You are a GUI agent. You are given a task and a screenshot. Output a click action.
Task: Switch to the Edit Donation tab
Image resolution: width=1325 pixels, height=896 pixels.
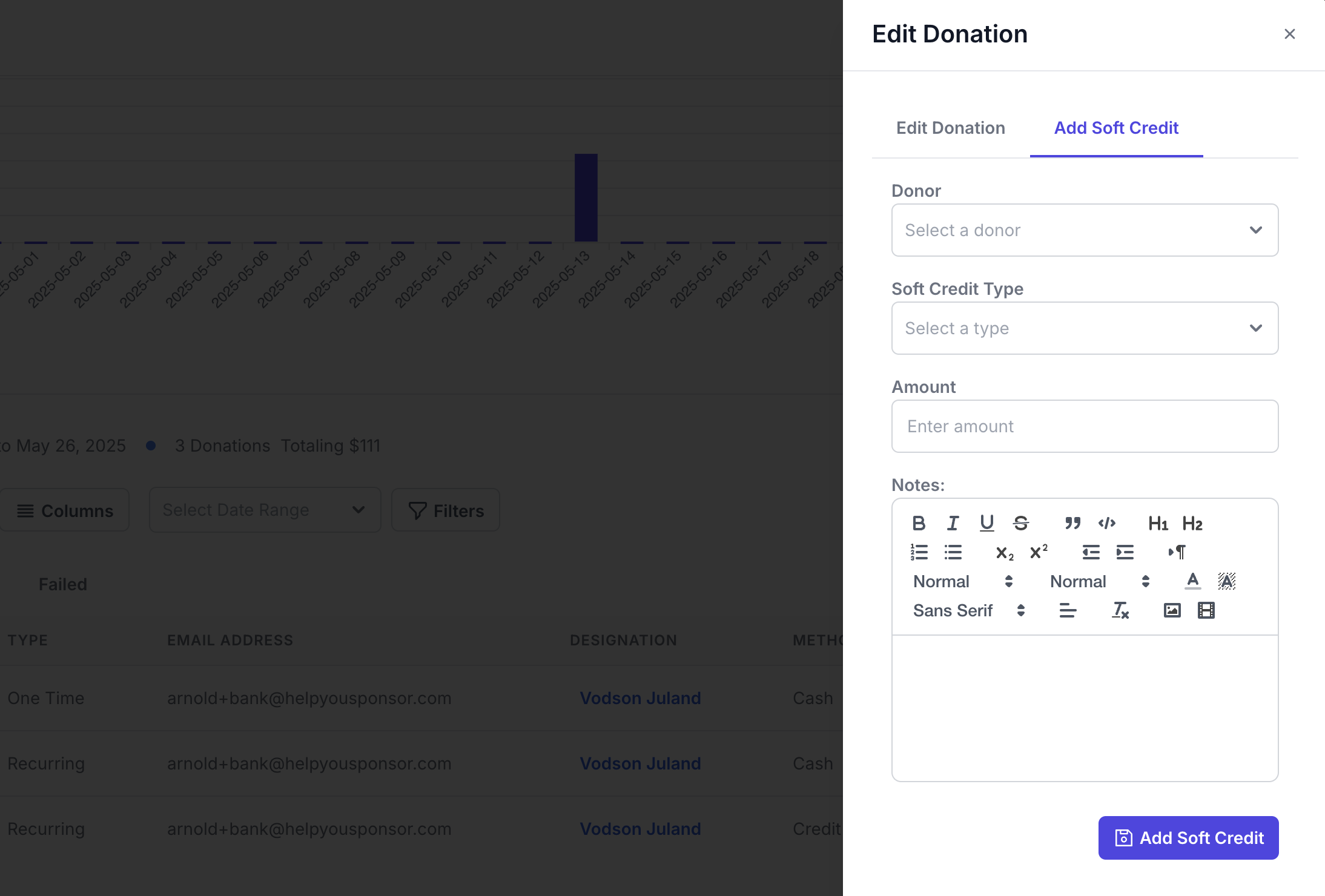[951, 128]
